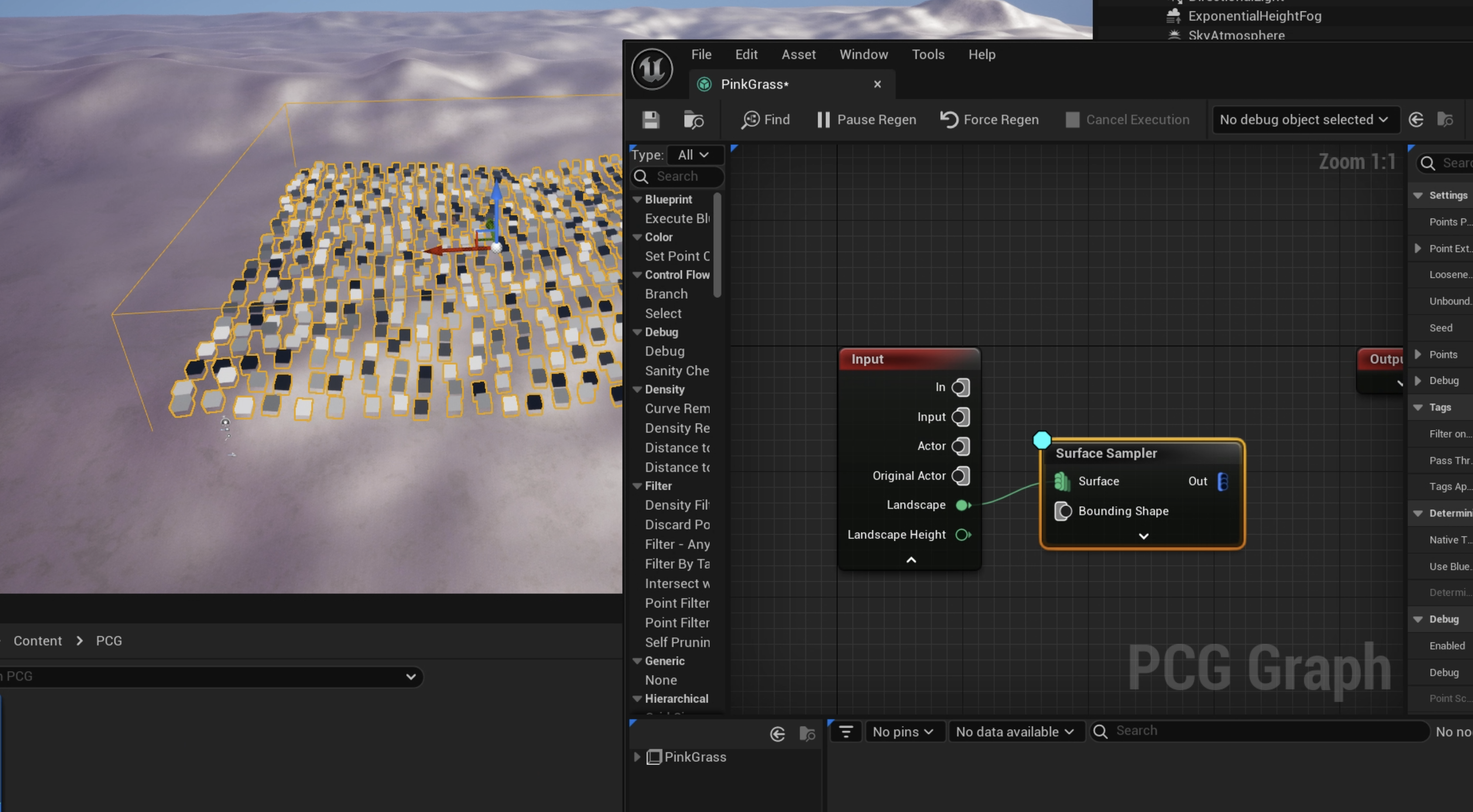
Task: Open the Tools menu
Action: click(x=928, y=54)
